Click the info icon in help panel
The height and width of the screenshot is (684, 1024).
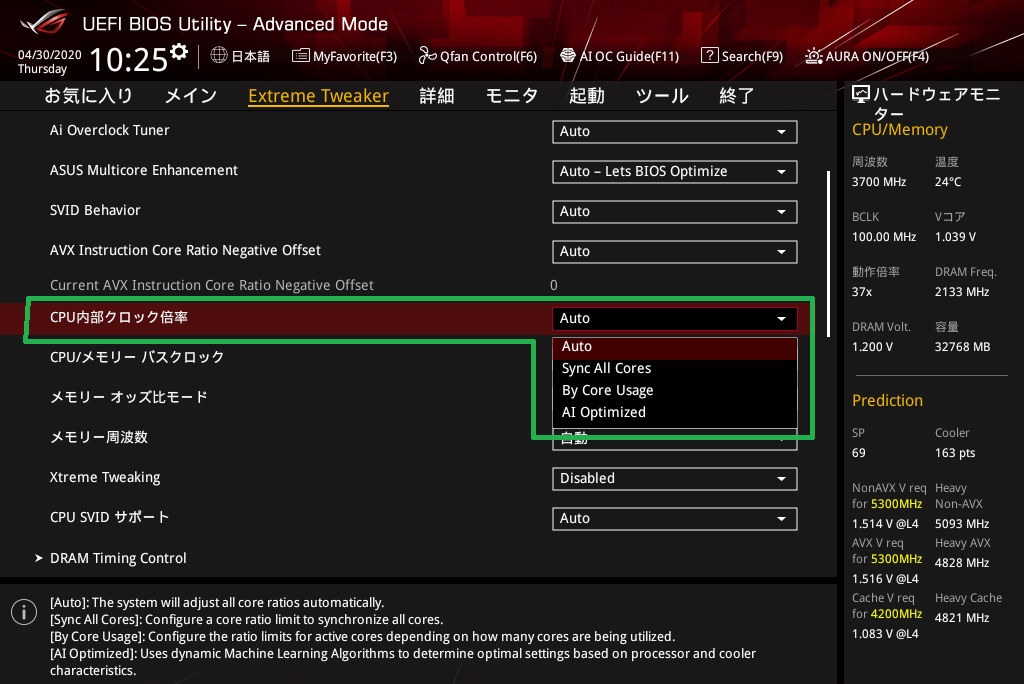pyautogui.click(x=19, y=610)
